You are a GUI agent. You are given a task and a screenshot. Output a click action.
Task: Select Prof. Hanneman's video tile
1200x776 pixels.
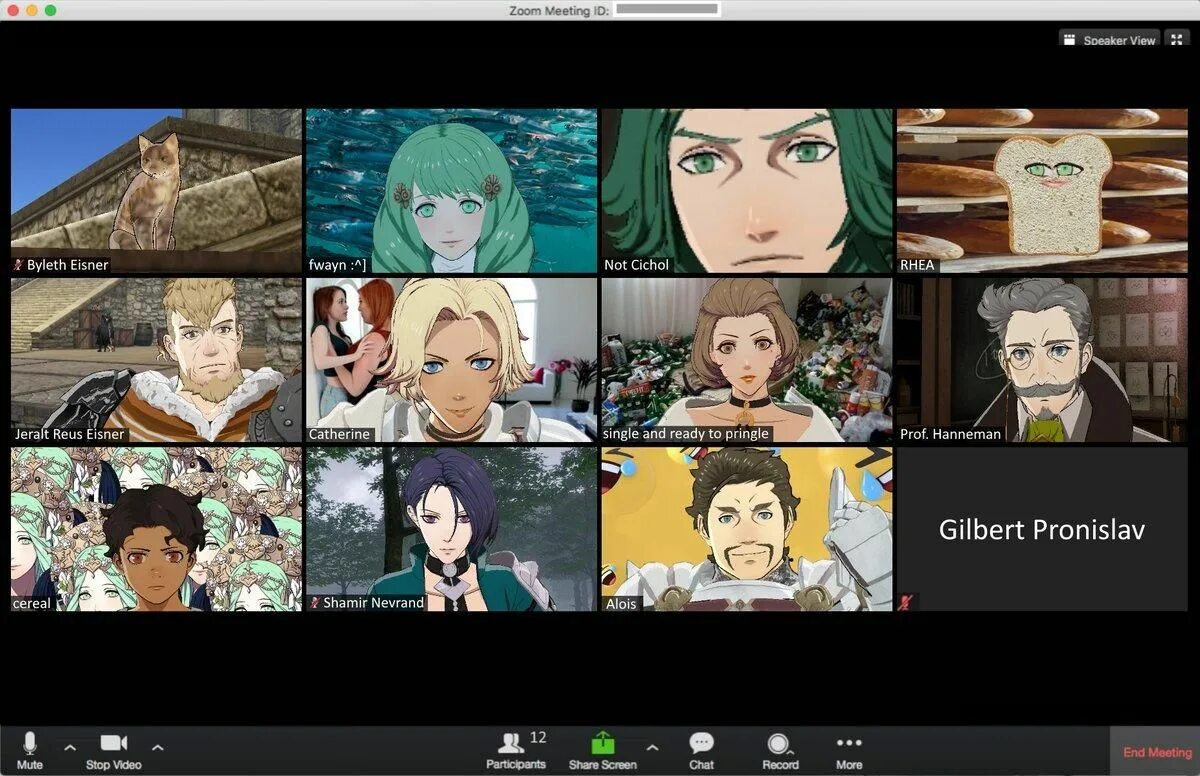coord(1042,360)
